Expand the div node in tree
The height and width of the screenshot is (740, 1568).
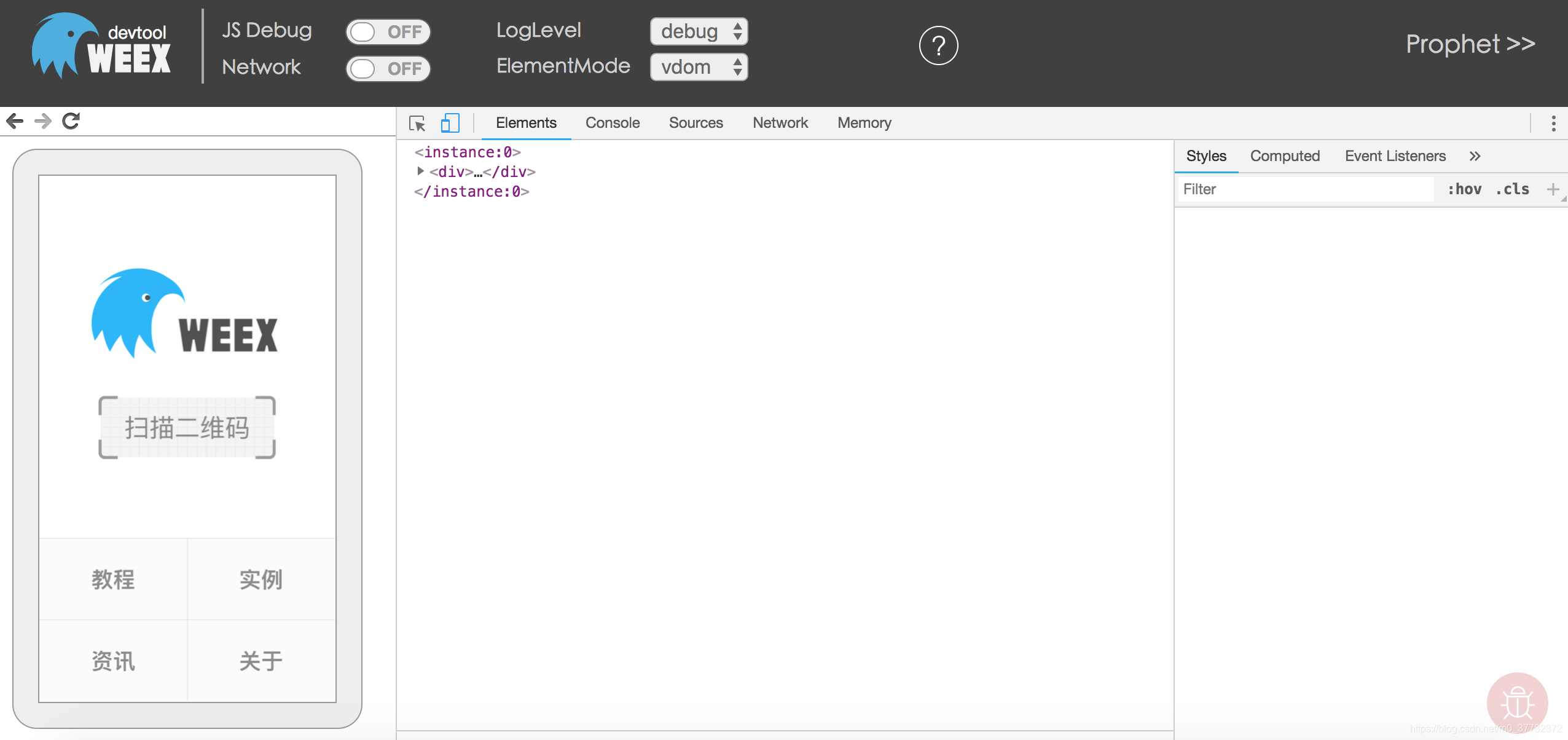(420, 171)
